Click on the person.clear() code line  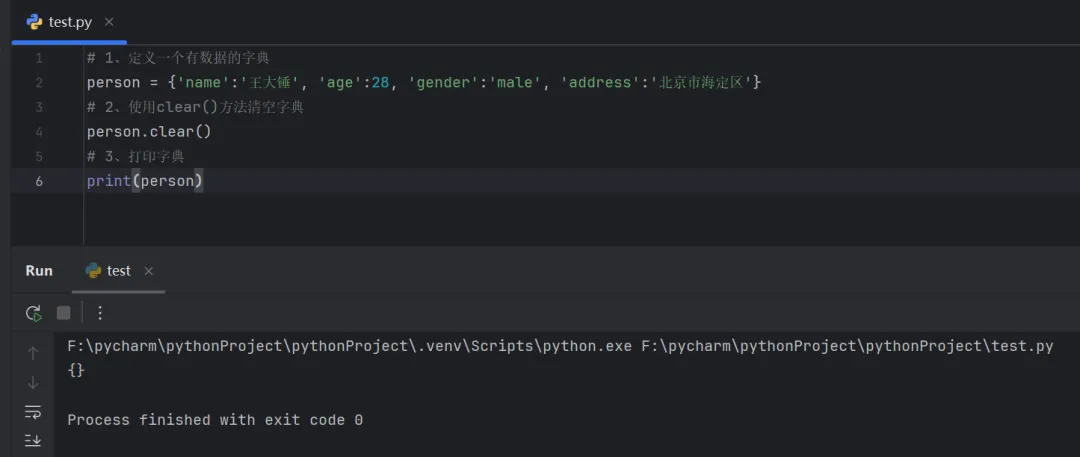[149, 131]
